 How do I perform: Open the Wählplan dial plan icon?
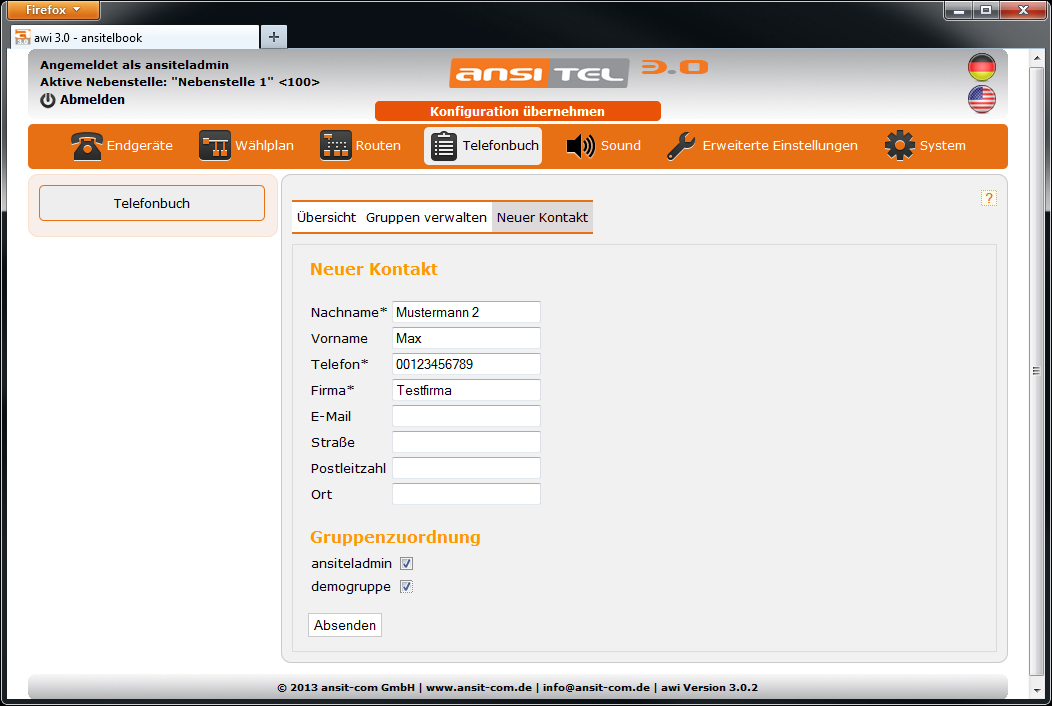[215, 146]
